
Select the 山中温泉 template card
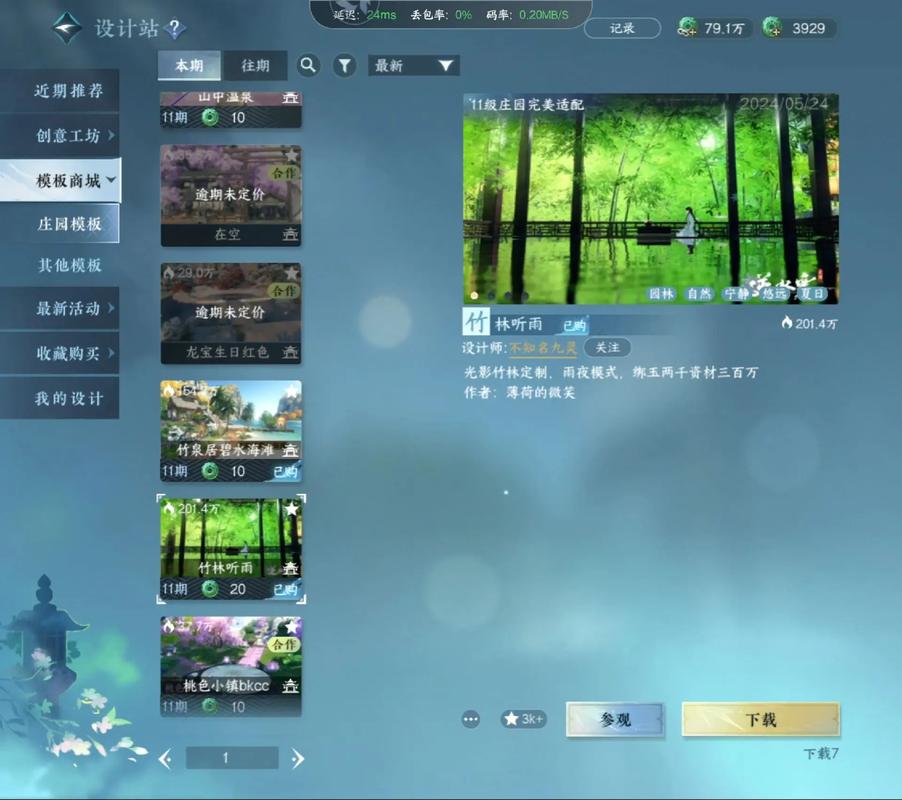[x=231, y=109]
